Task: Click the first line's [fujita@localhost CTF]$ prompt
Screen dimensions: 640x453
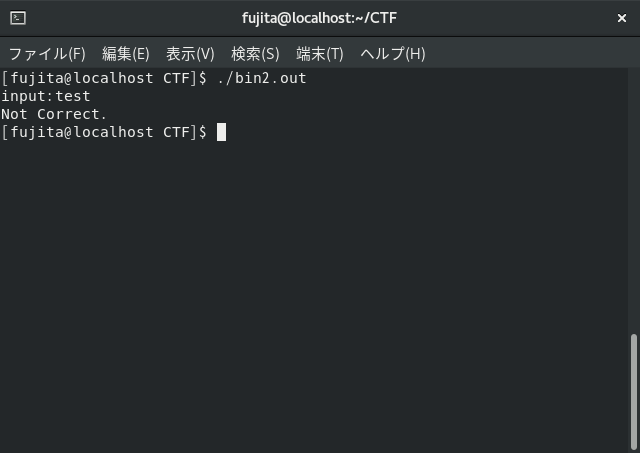Action: [104, 78]
